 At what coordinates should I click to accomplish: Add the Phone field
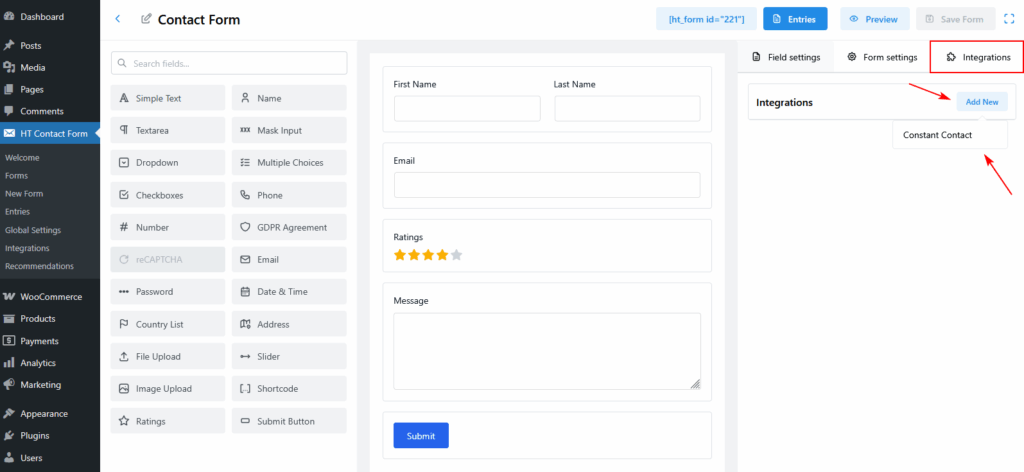pyautogui.click(x=288, y=195)
